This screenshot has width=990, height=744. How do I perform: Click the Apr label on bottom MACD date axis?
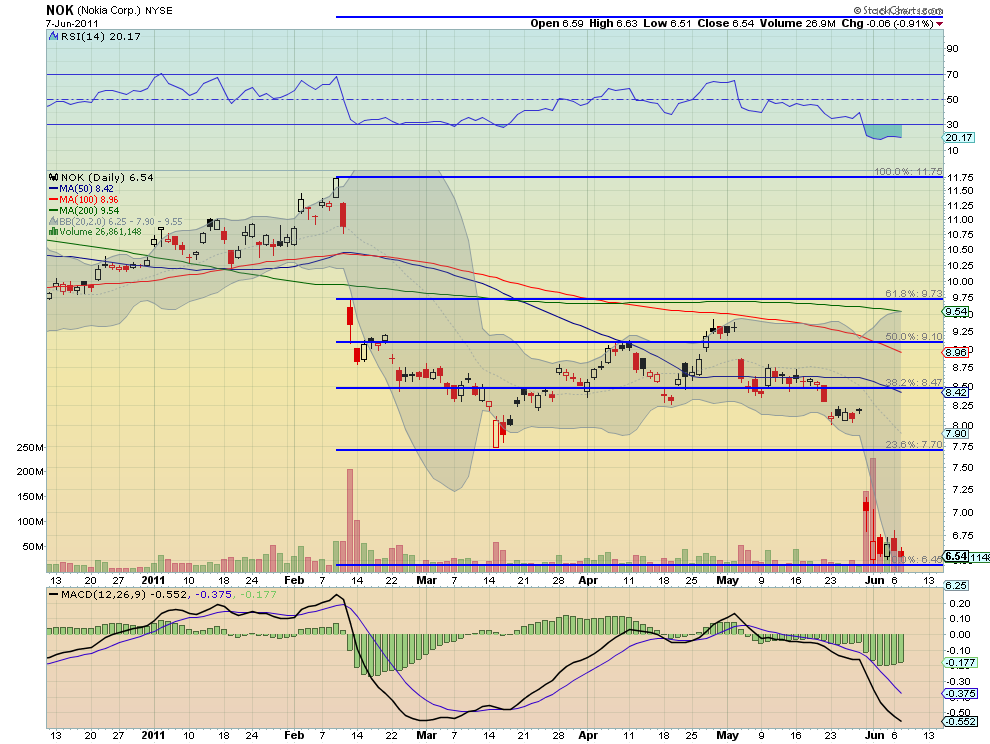[588, 735]
